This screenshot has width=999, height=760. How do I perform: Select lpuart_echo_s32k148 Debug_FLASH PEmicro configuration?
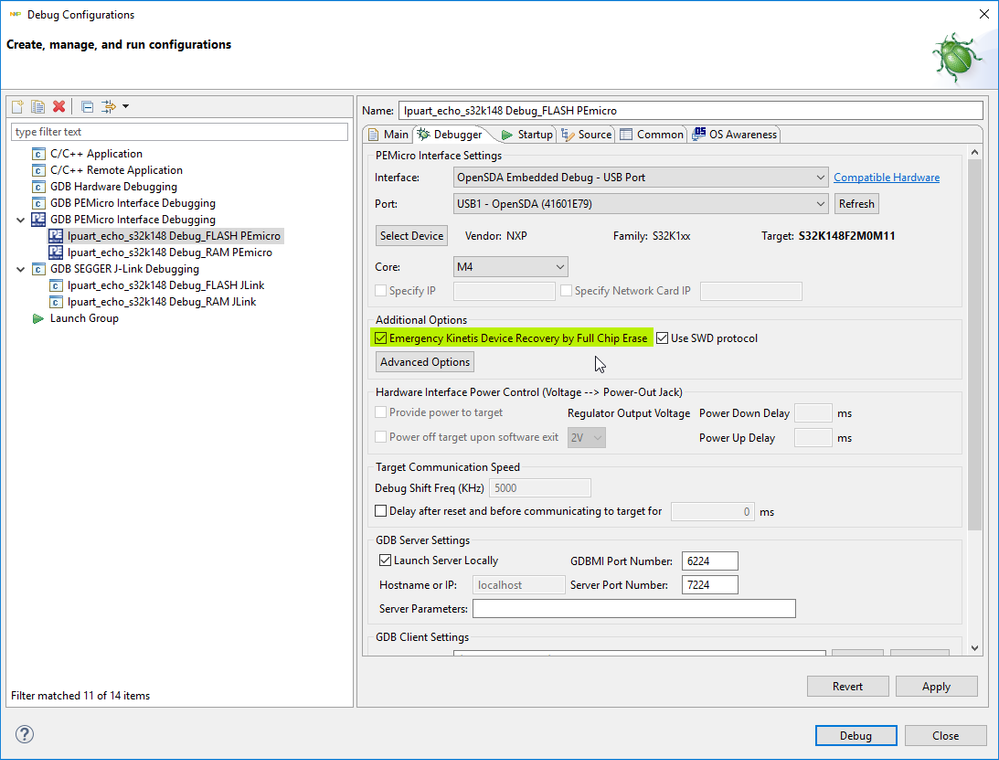click(x=173, y=236)
